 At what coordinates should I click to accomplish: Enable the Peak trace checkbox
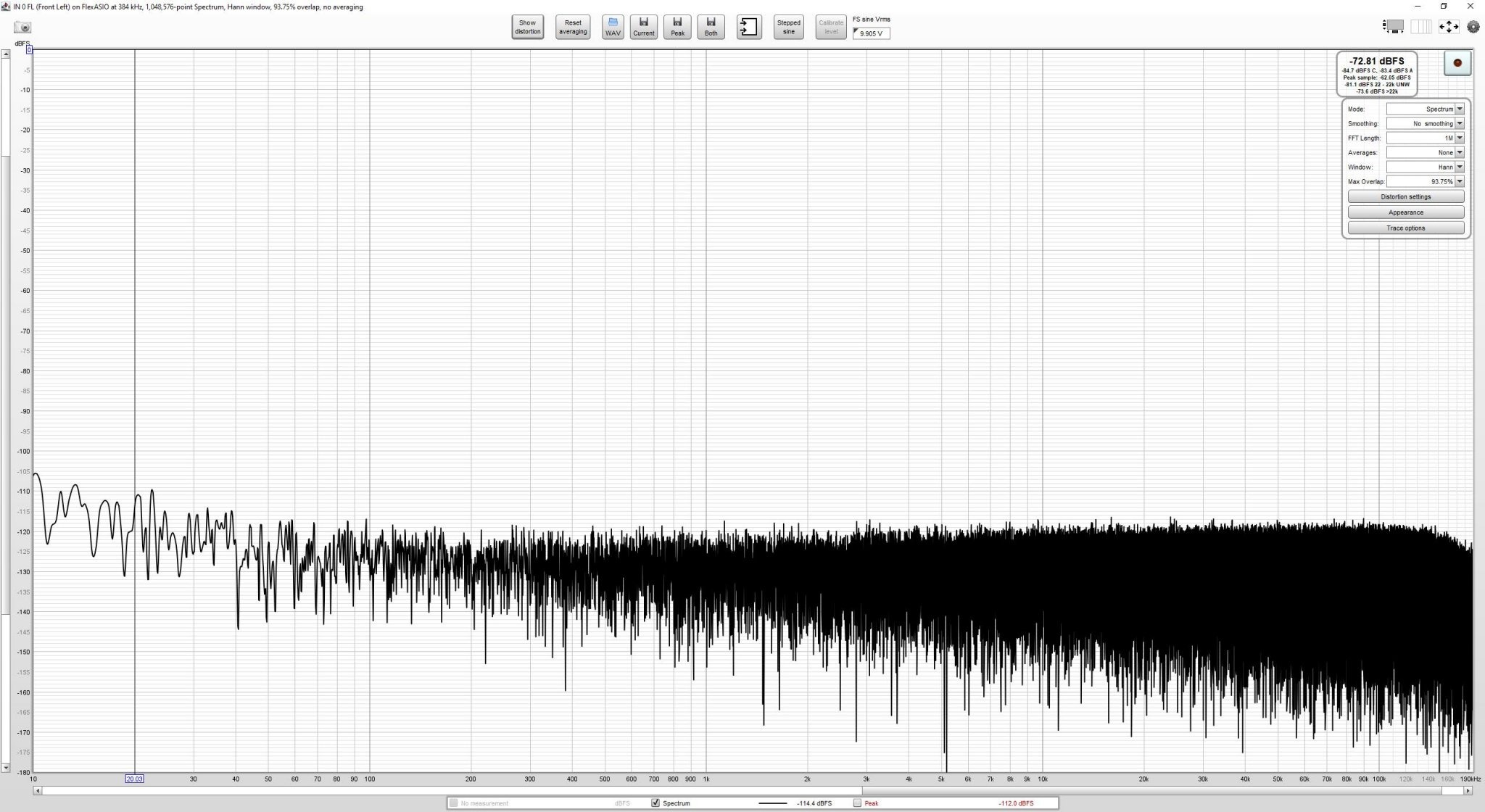tap(857, 803)
